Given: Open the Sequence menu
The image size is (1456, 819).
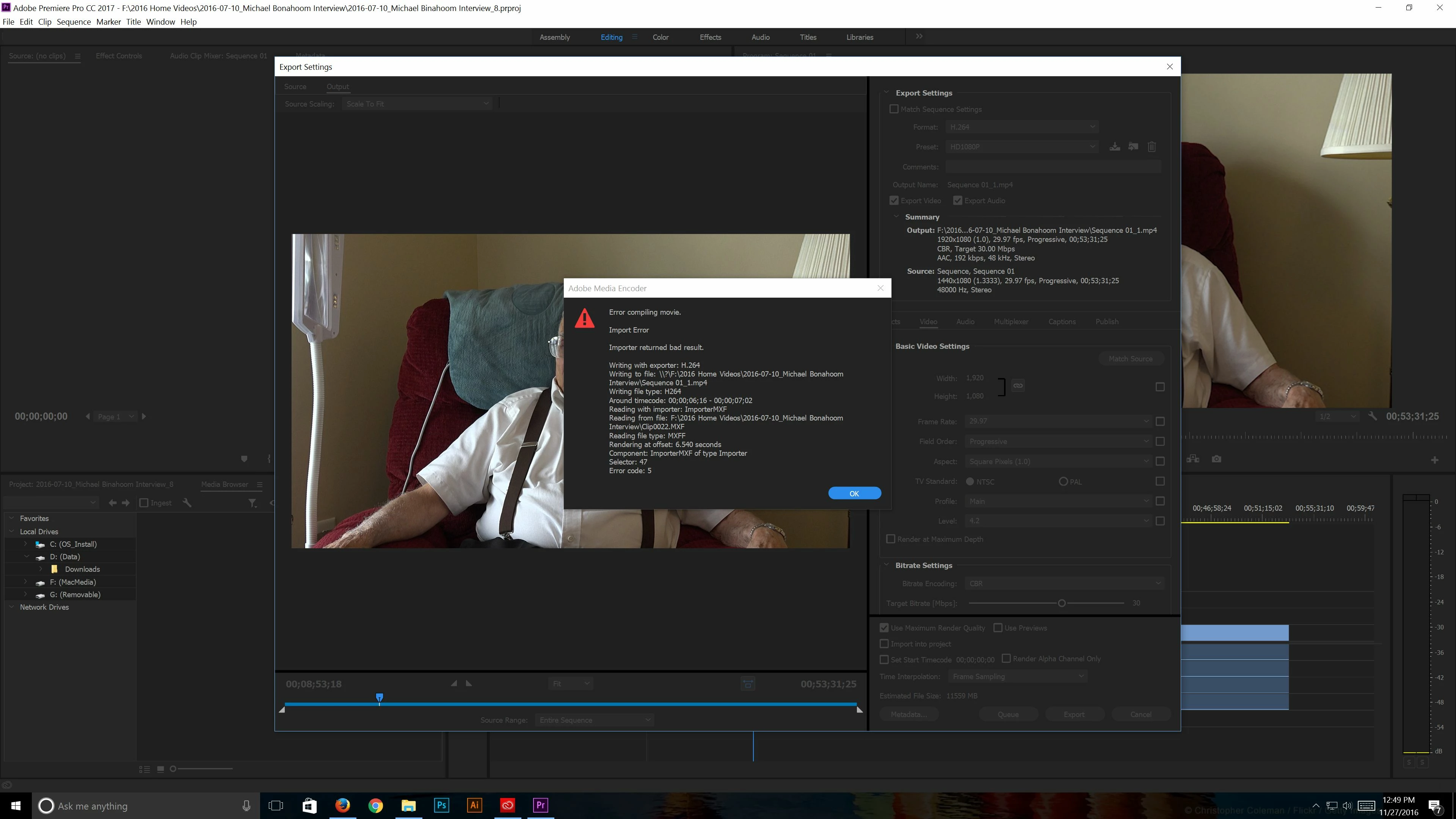Looking at the screenshot, I should 74,22.
